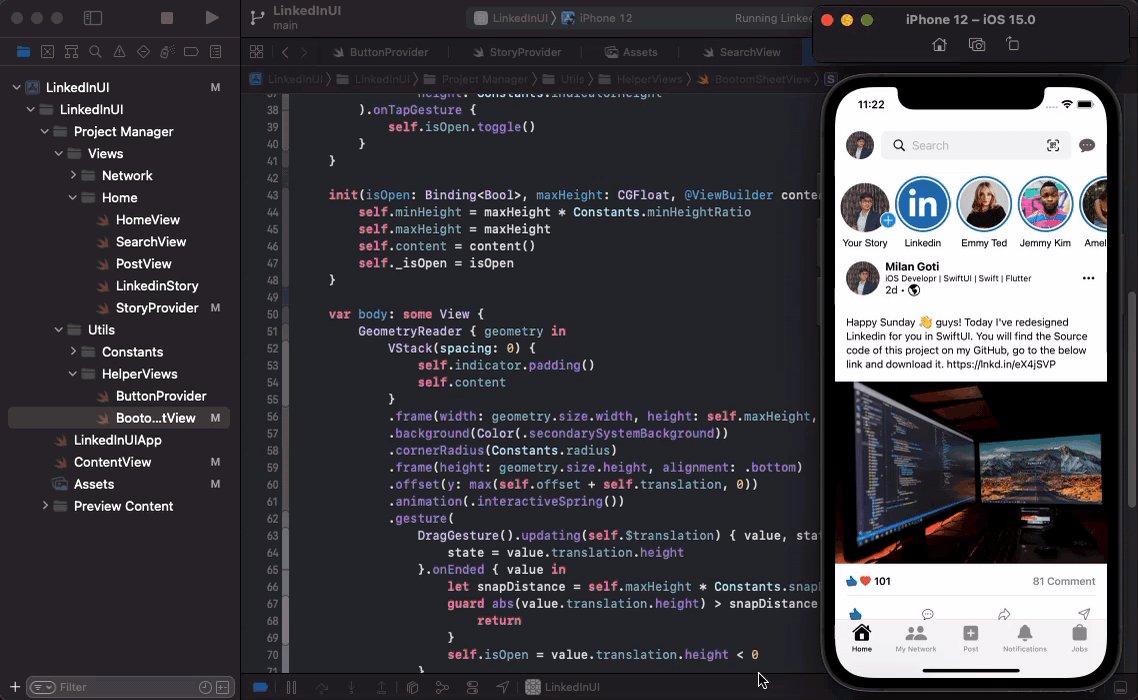This screenshot has height=700, width=1138.
Task: Tap the Search field in simulator
Action: (x=975, y=145)
